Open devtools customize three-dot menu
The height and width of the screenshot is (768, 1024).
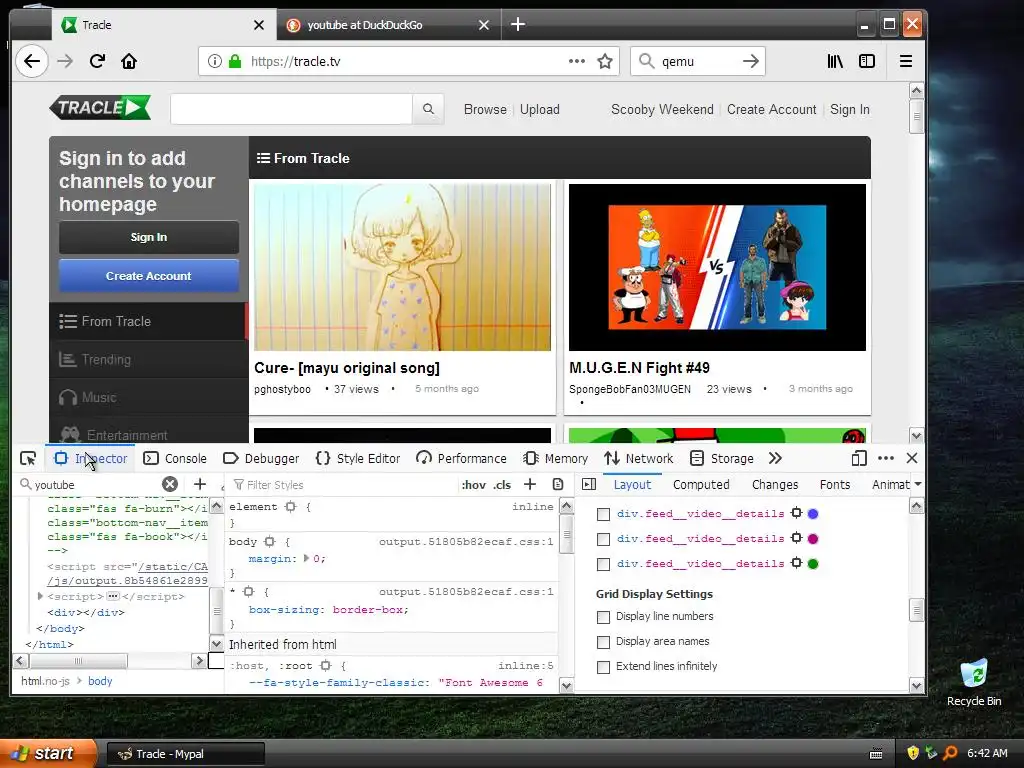(x=886, y=458)
